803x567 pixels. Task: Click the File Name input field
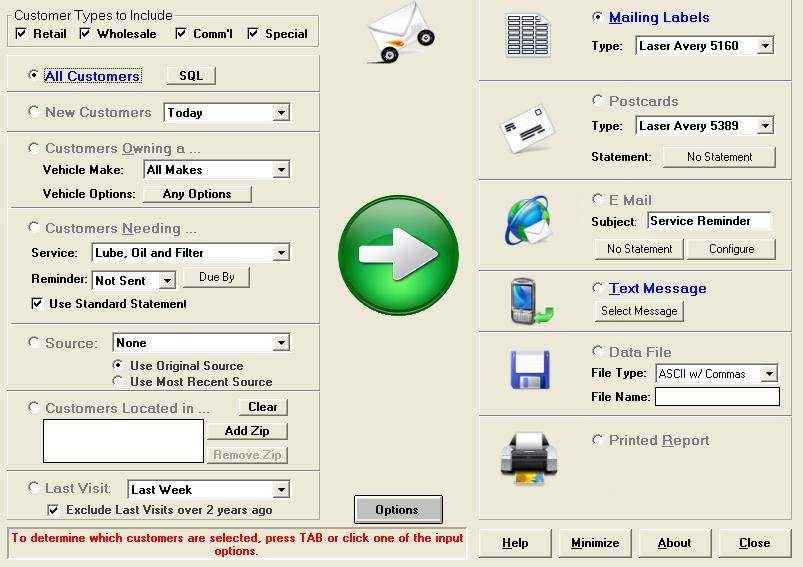(717, 397)
